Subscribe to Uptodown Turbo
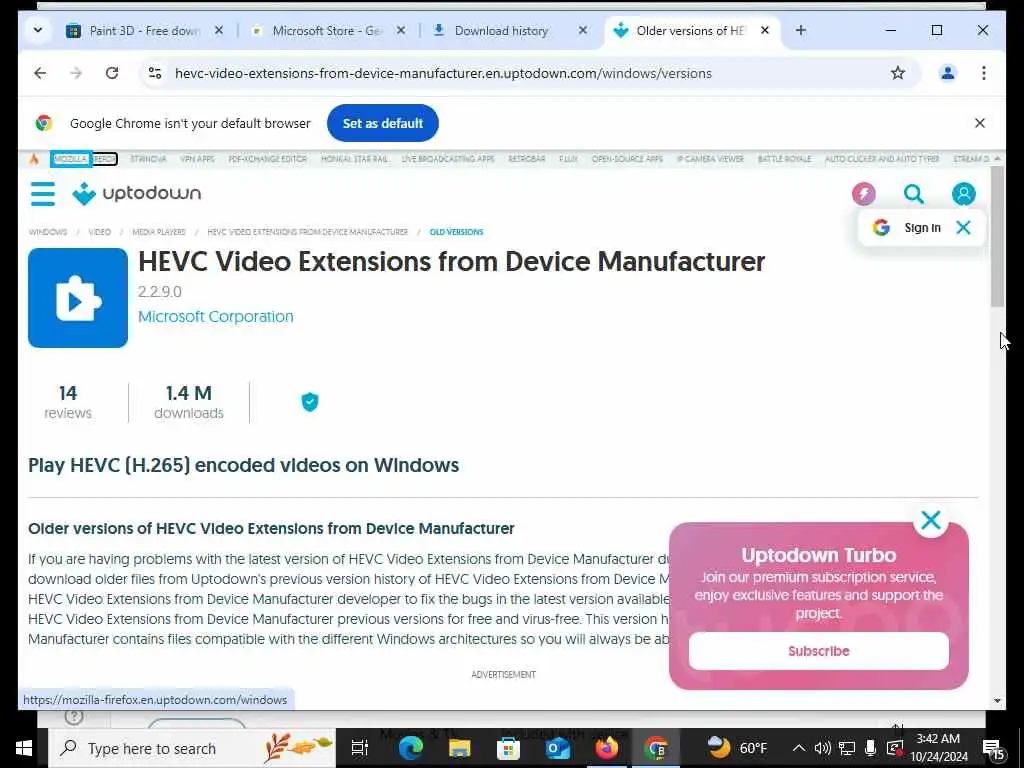This screenshot has height=768, width=1024. [818, 650]
